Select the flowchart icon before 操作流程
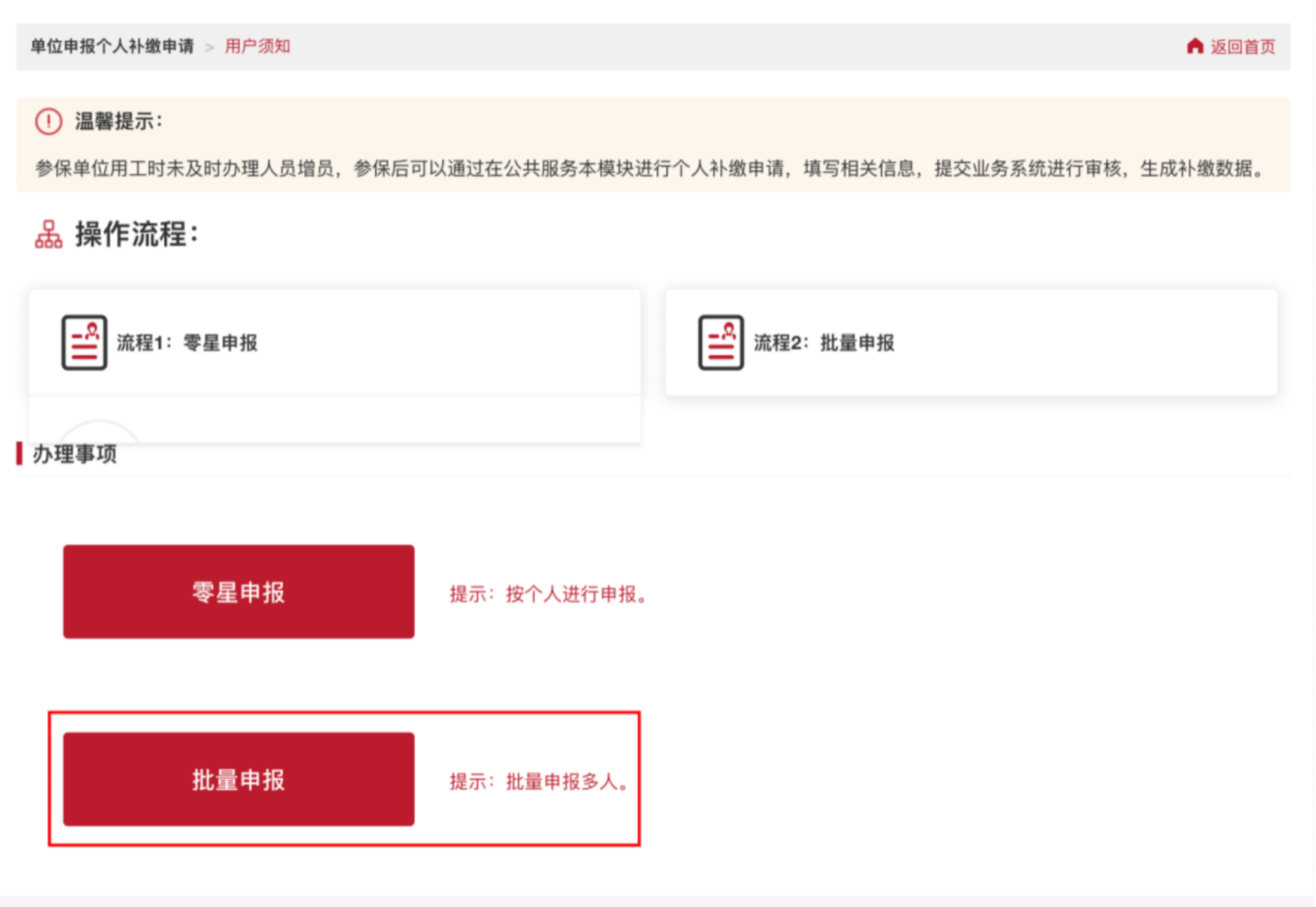 (49, 234)
